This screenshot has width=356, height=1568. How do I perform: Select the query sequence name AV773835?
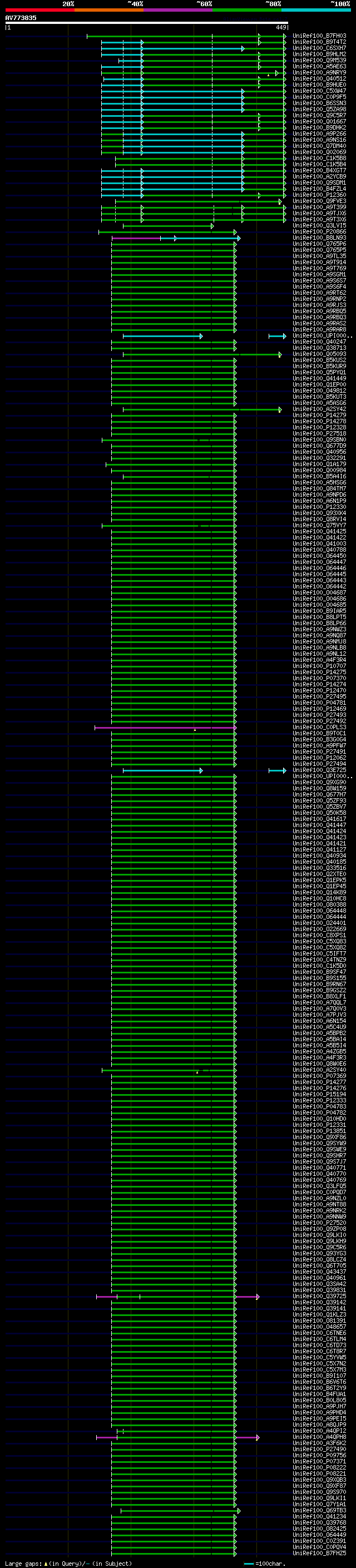click(x=21, y=18)
